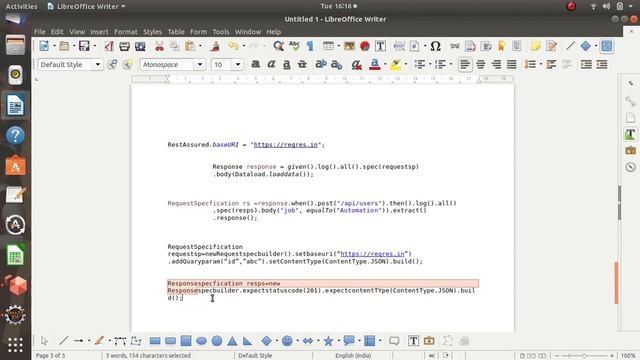This screenshot has height=360, width=640.
Task: Click word count in status bar
Action: [148, 356]
